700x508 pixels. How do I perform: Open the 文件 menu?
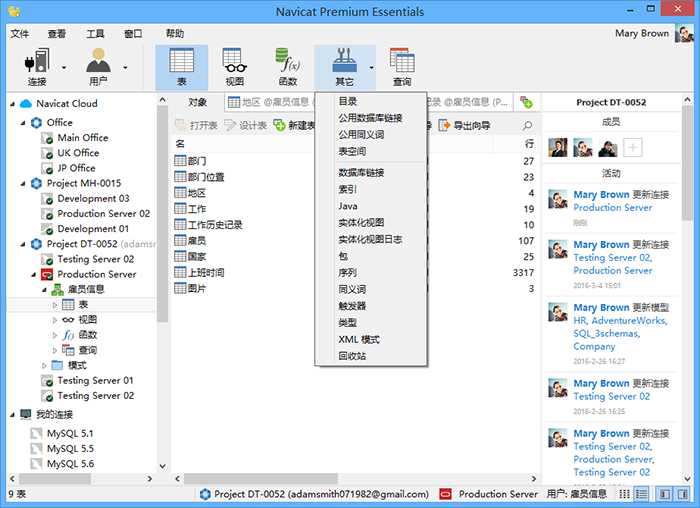[20, 33]
